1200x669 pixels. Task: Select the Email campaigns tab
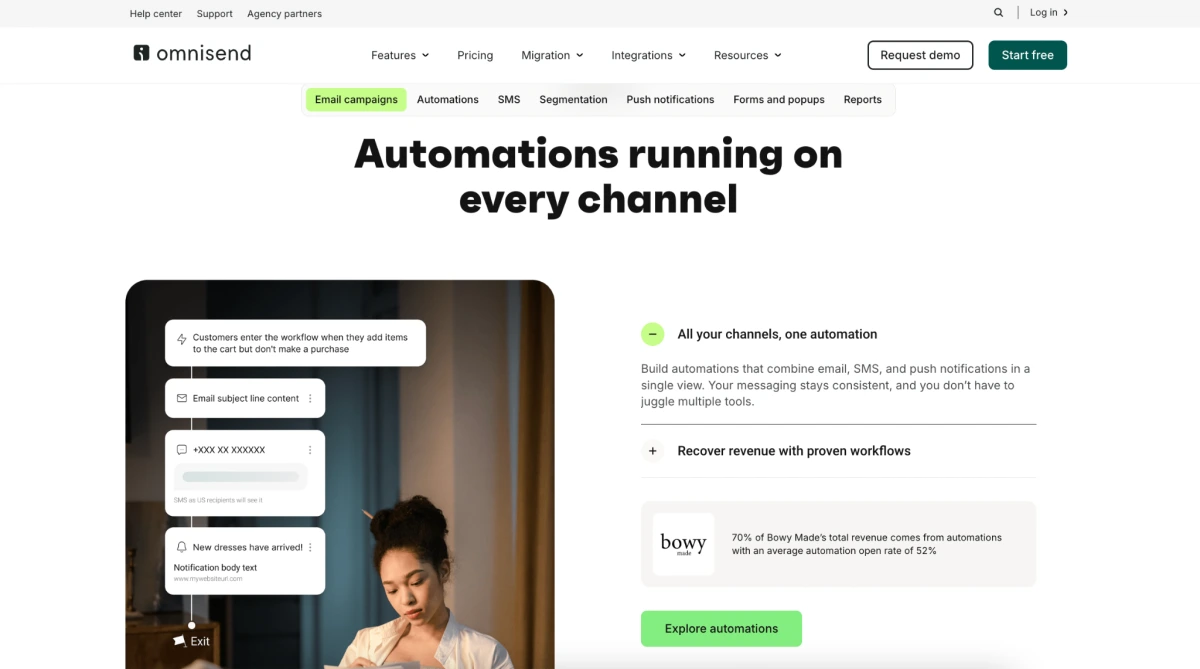pyautogui.click(x=356, y=99)
